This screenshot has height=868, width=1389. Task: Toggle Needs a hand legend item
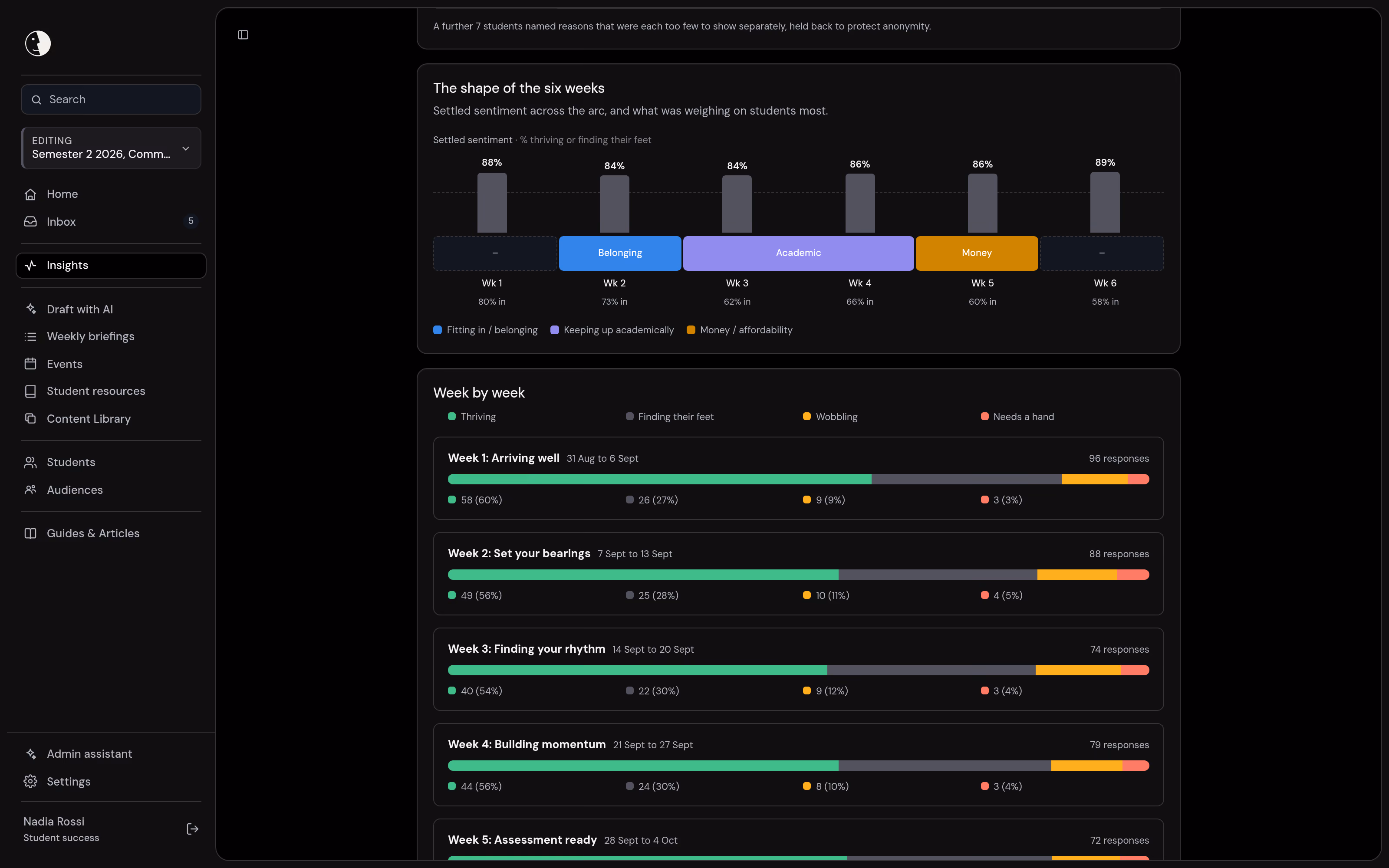coord(1017,417)
